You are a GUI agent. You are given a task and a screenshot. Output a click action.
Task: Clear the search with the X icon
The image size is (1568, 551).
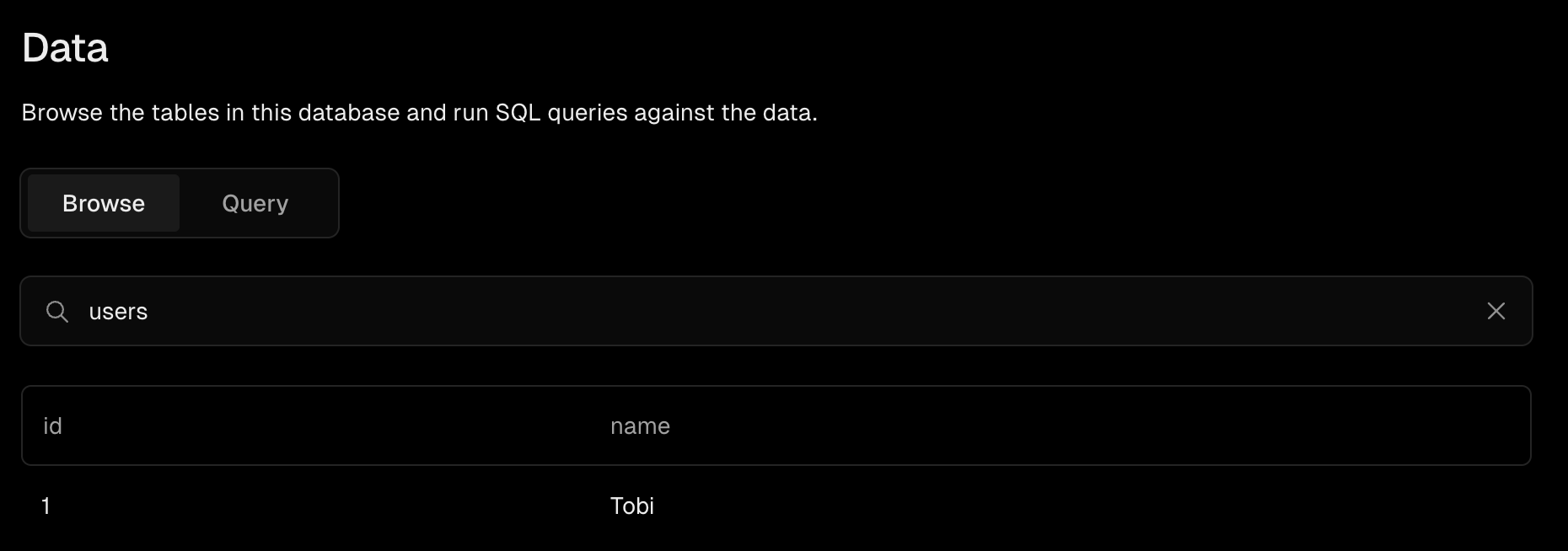[1496, 312]
